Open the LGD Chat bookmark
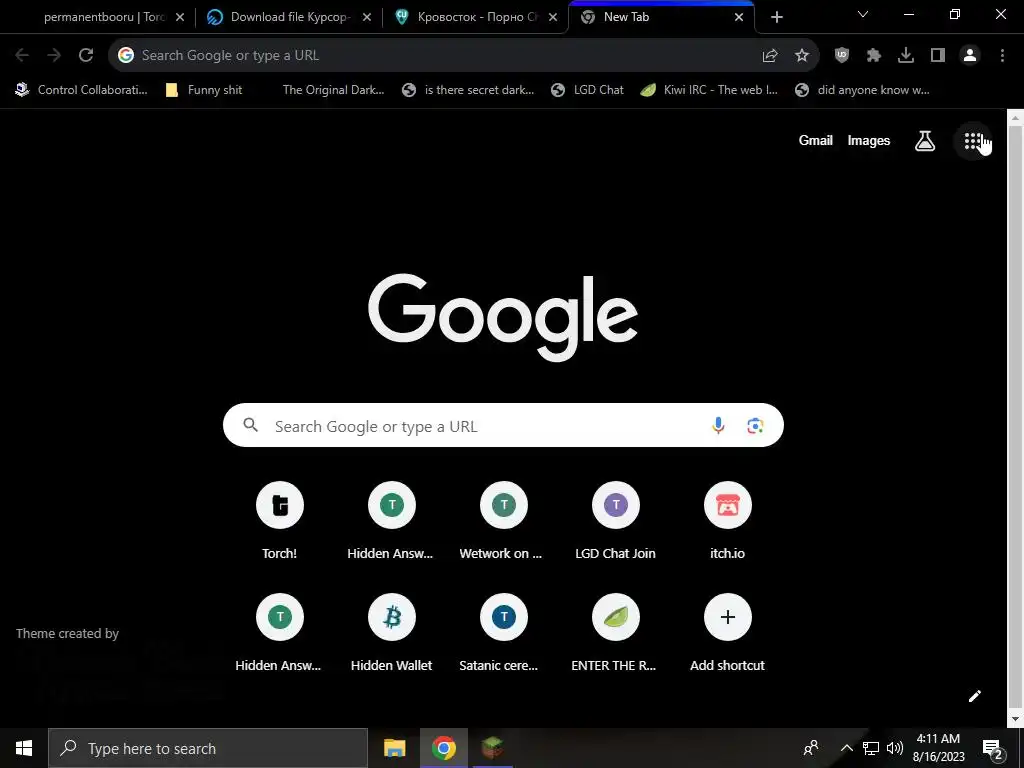Image resolution: width=1024 pixels, height=768 pixels. 588,90
